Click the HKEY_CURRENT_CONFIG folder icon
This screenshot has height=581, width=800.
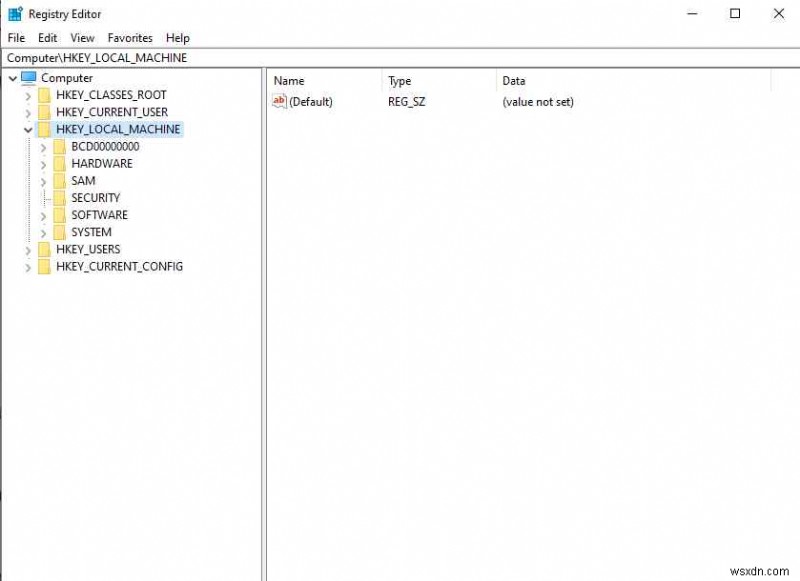click(42, 266)
